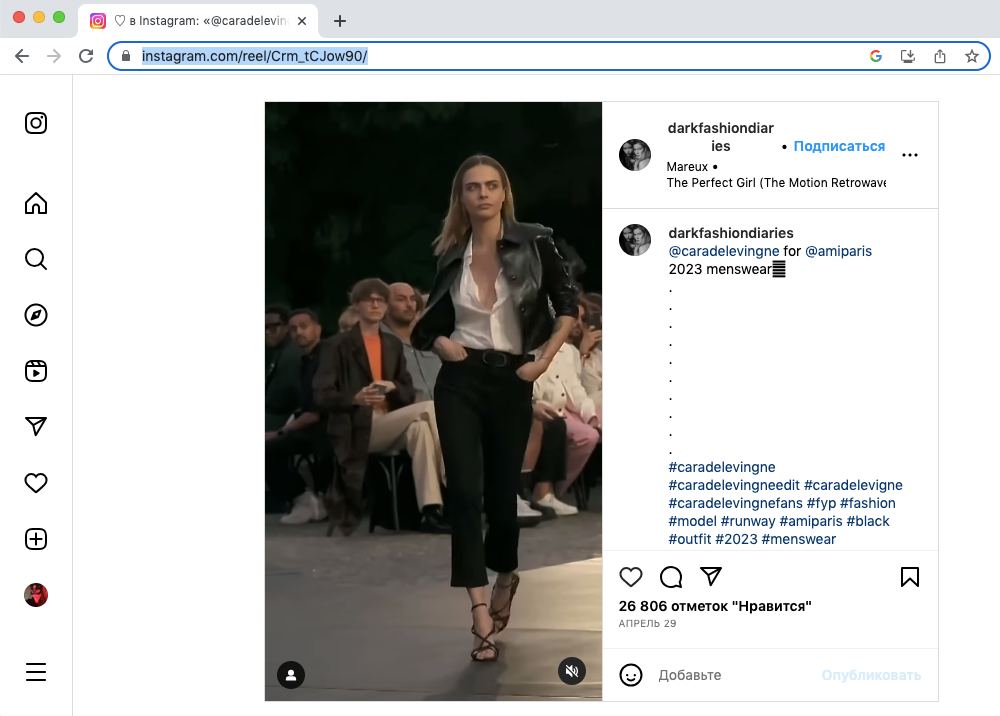Save the post with the bookmark icon
This screenshot has width=1000, height=716.
[x=909, y=577]
